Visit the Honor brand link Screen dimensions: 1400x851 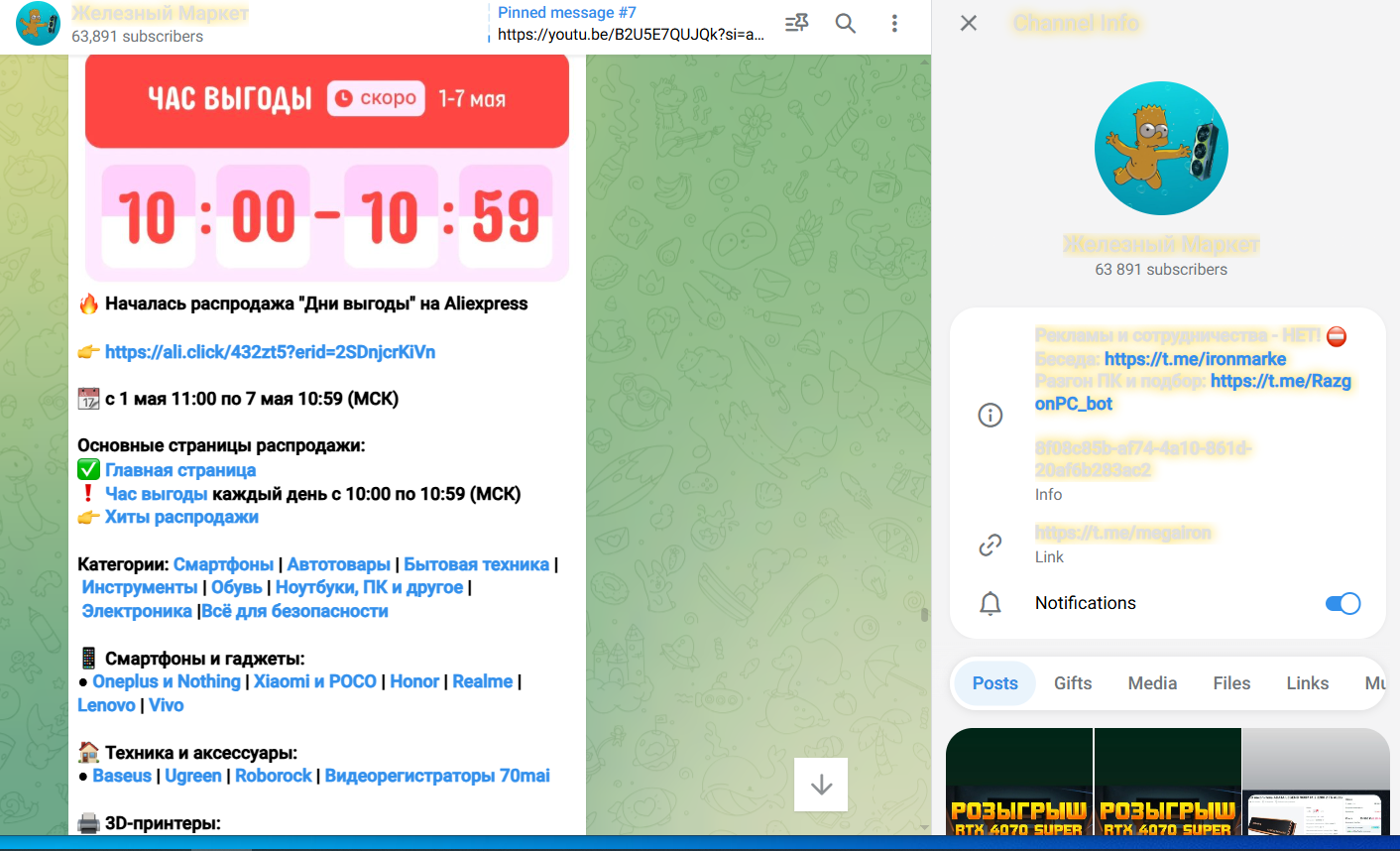tap(414, 681)
